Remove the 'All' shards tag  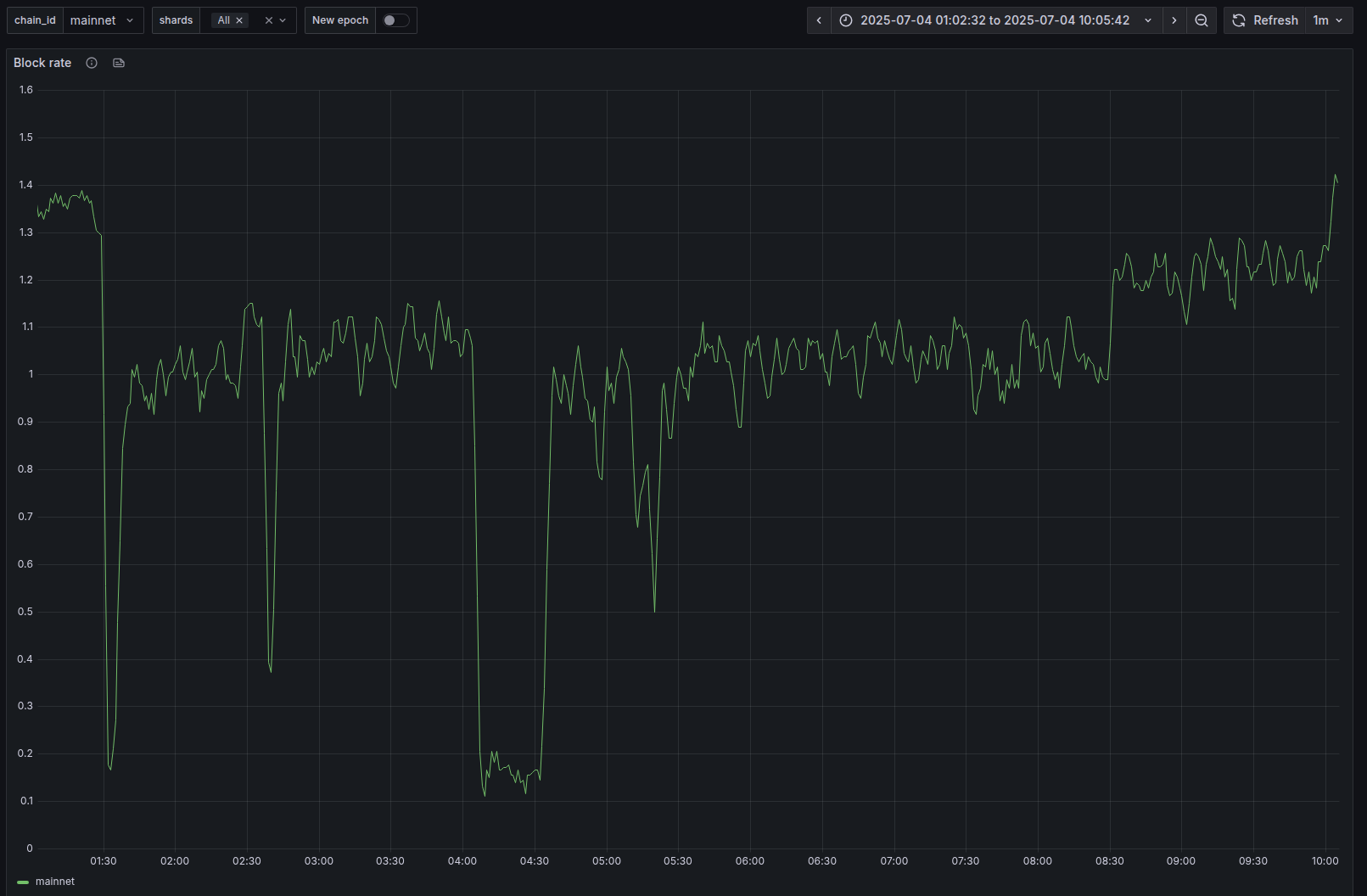tap(239, 20)
